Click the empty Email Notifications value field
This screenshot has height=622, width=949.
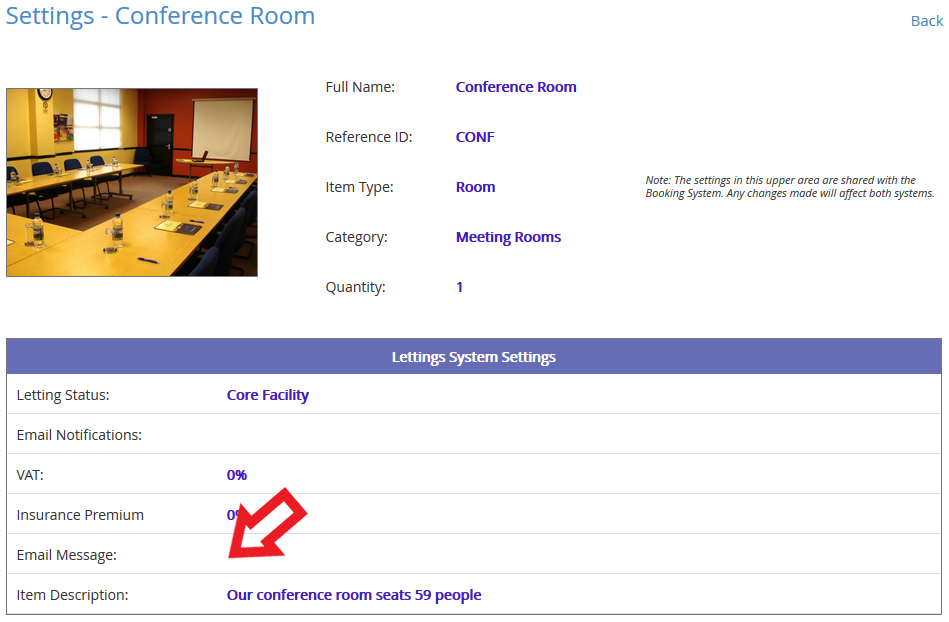point(581,434)
